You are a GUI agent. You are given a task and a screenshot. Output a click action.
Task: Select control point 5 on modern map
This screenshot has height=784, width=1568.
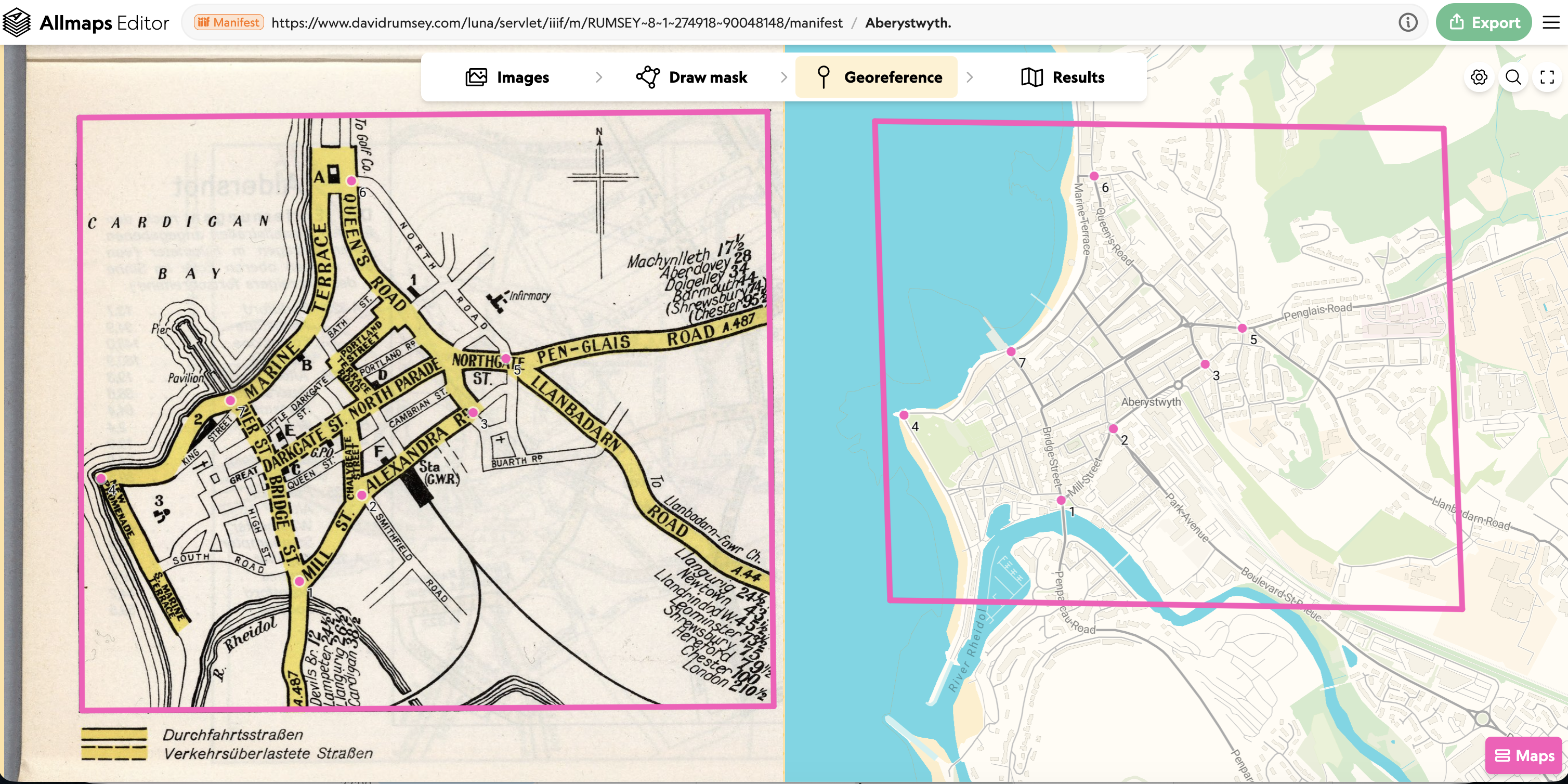tap(1243, 328)
